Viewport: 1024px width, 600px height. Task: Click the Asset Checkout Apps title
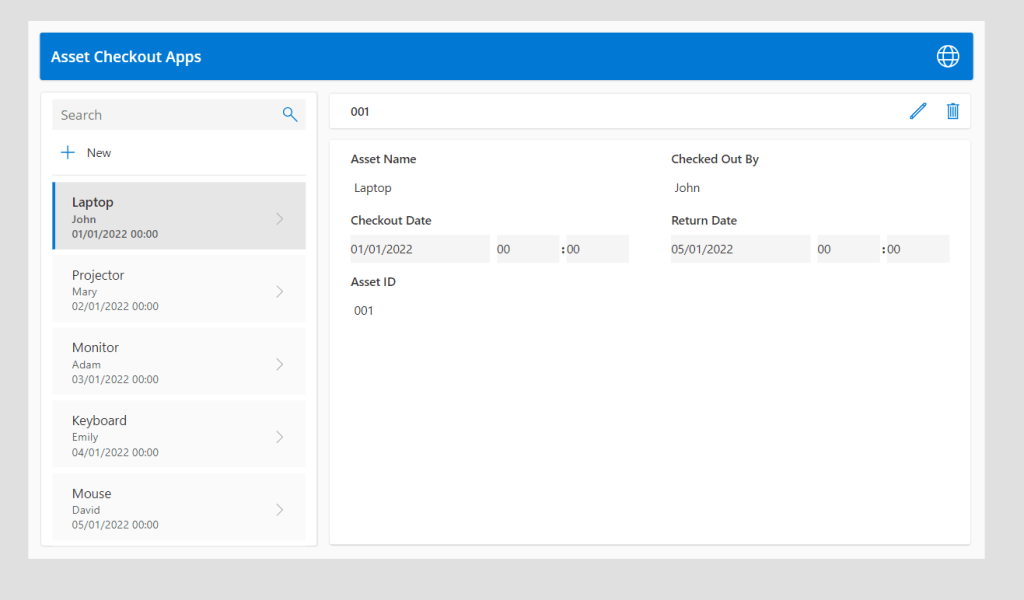[126, 57]
